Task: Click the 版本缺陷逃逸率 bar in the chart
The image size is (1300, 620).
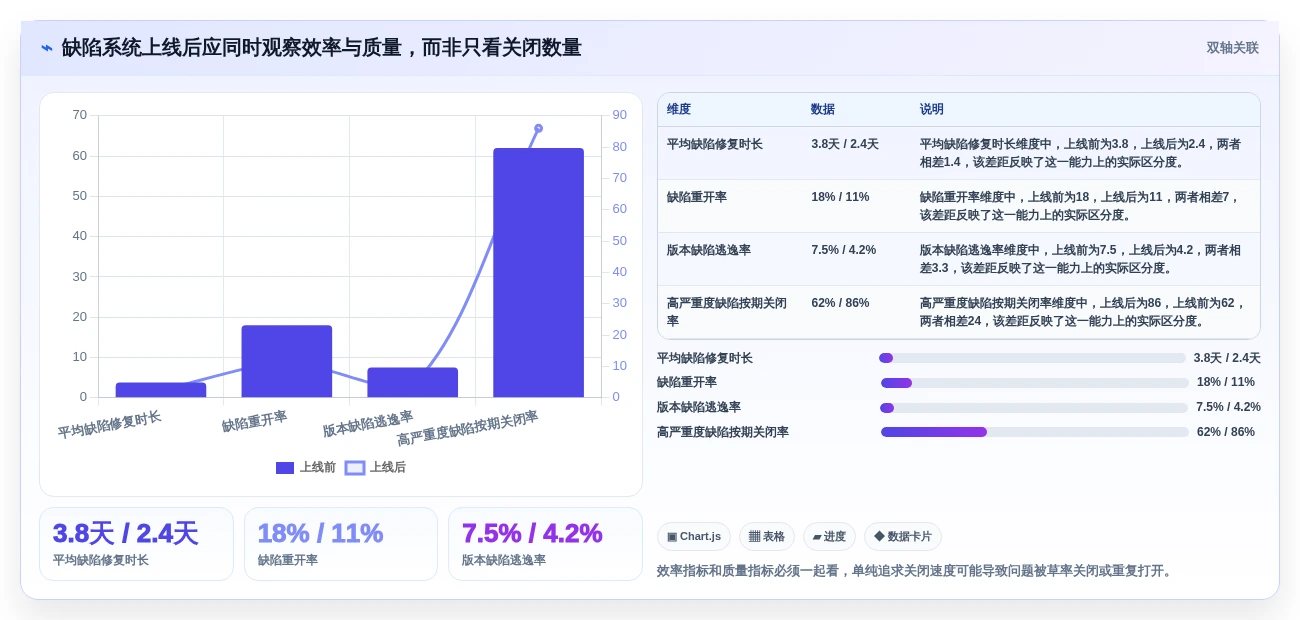Action: click(x=412, y=382)
